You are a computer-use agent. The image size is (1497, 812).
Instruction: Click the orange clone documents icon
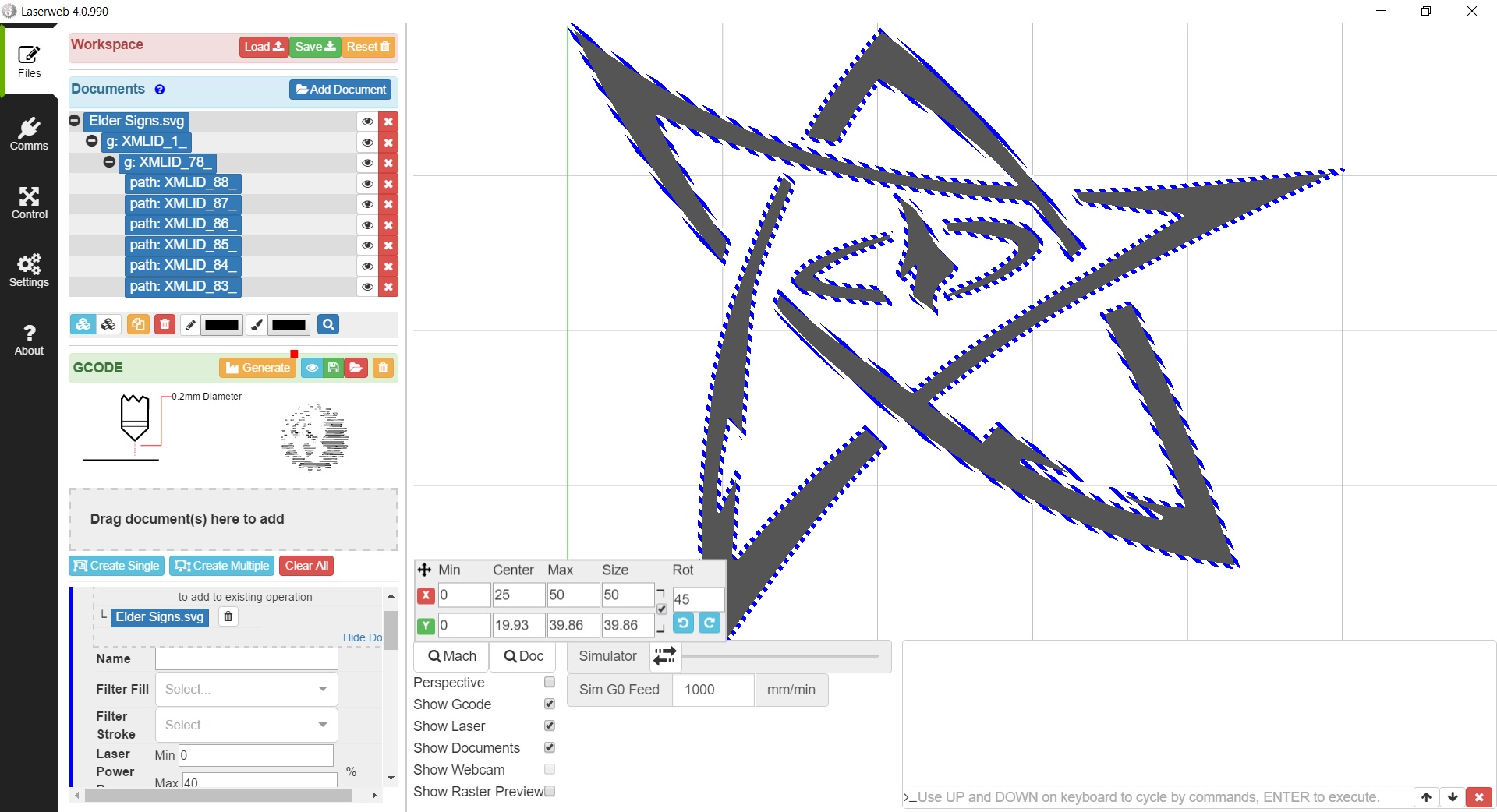(138, 325)
